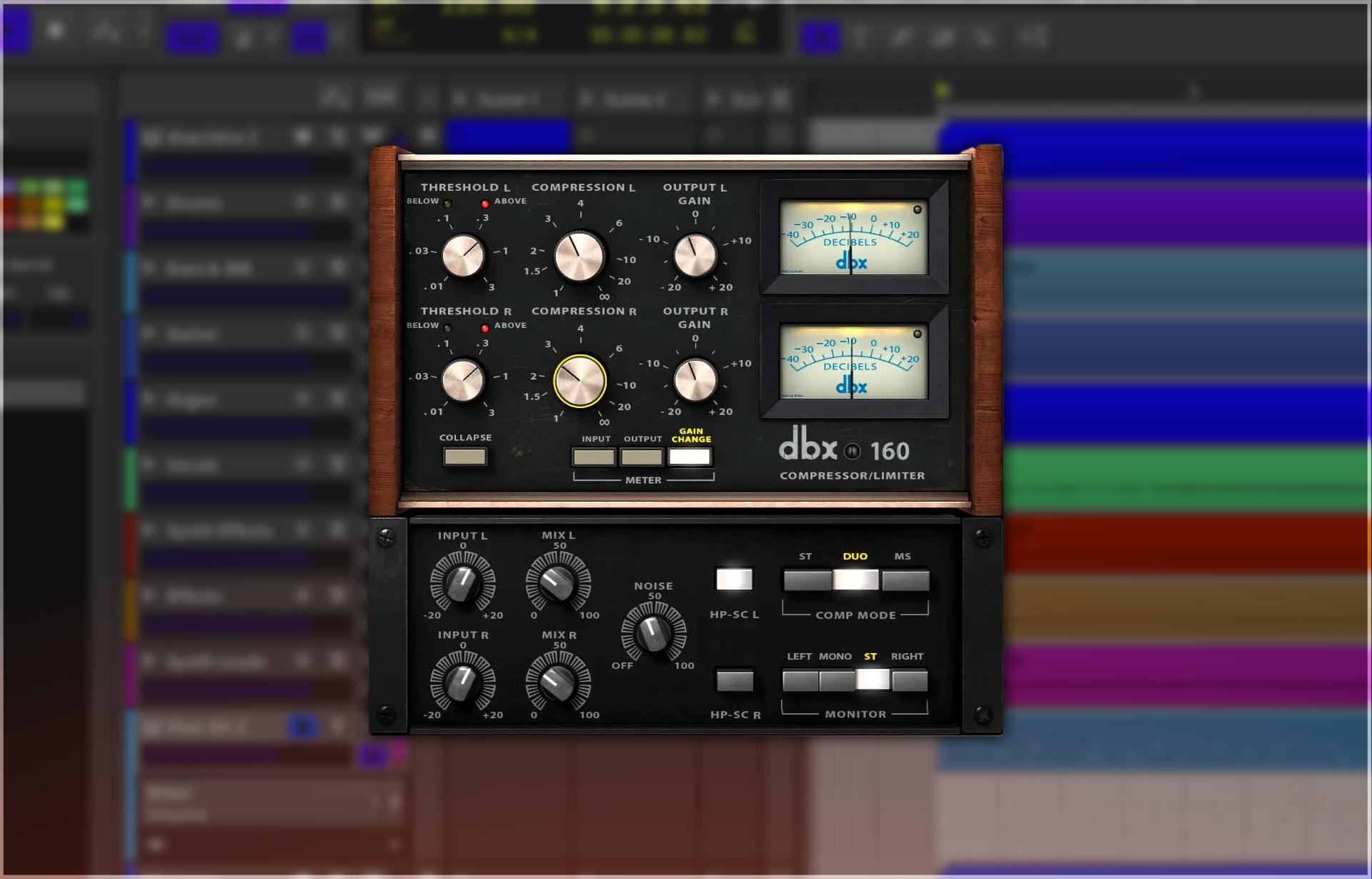Set monitor to RIGHT
Screen dimensions: 1372x879
[910, 680]
